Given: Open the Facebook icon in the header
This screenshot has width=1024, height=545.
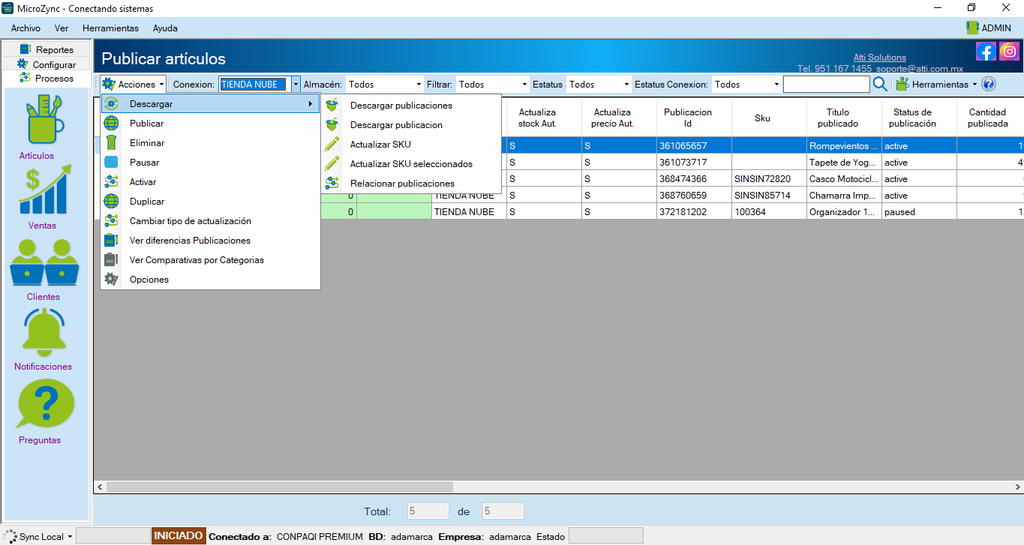Looking at the screenshot, I should click(985, 52).
